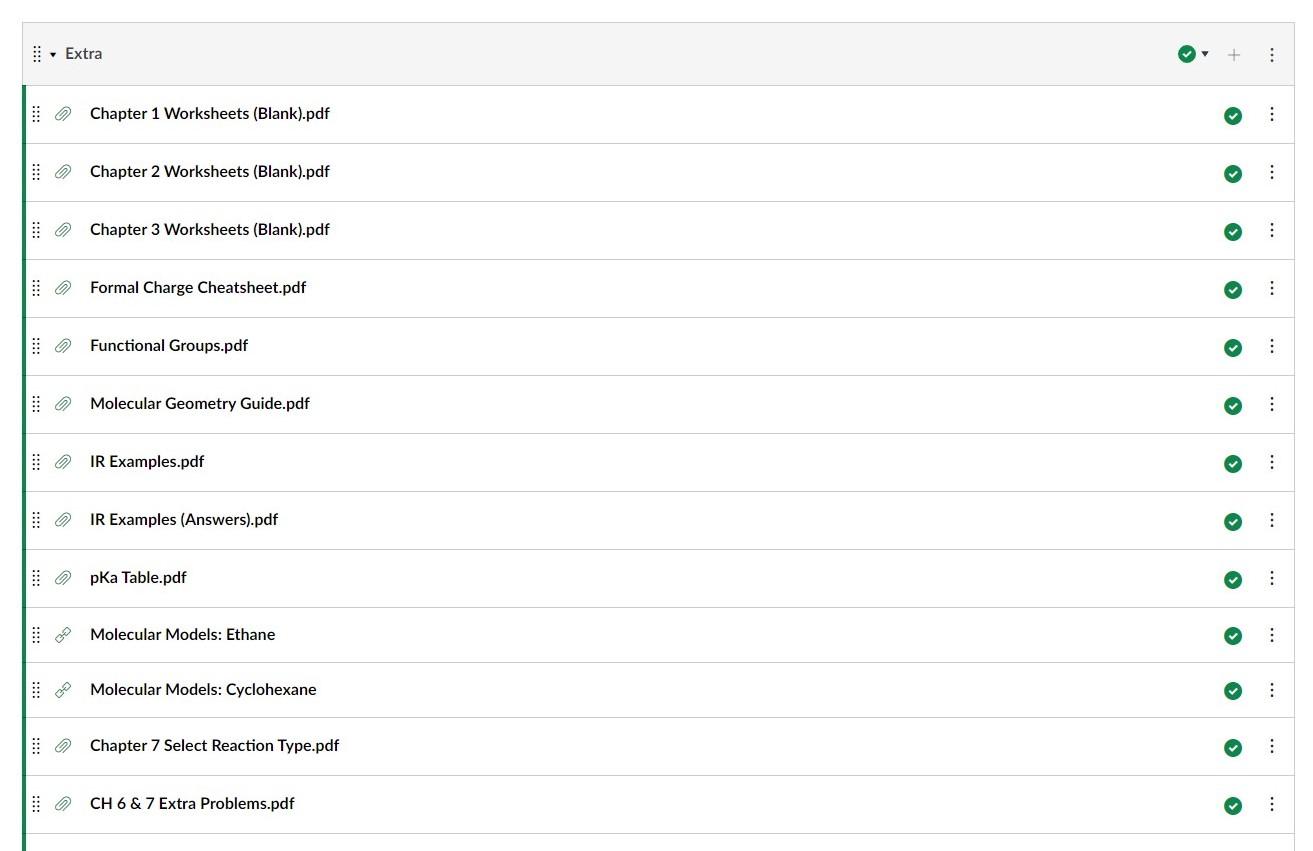1313x851 pixels.
Task: Toggle published status of Chapter 2 Worksheets (Blank).pdf
Action: tap(1233, 174)
